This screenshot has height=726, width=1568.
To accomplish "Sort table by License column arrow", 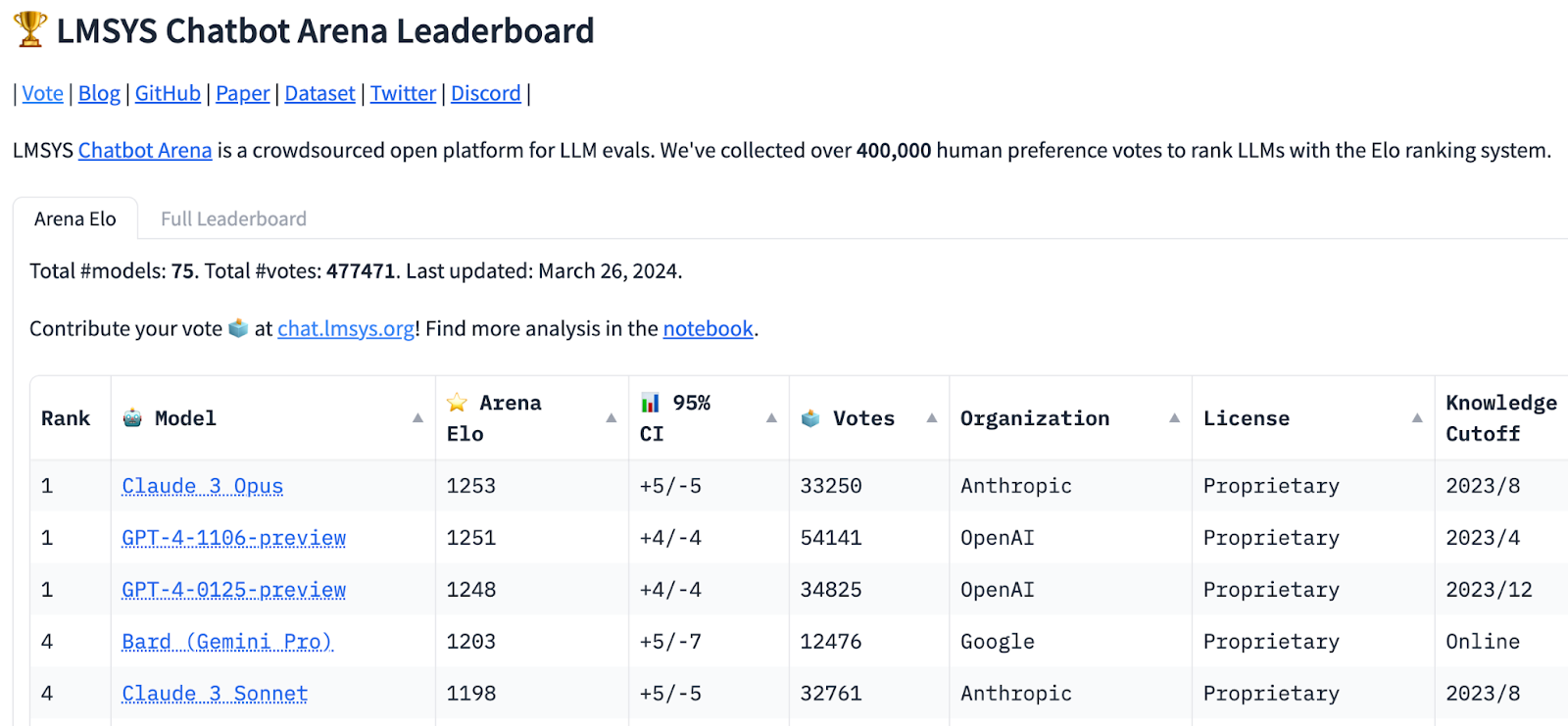I will tap(1417, 418).
